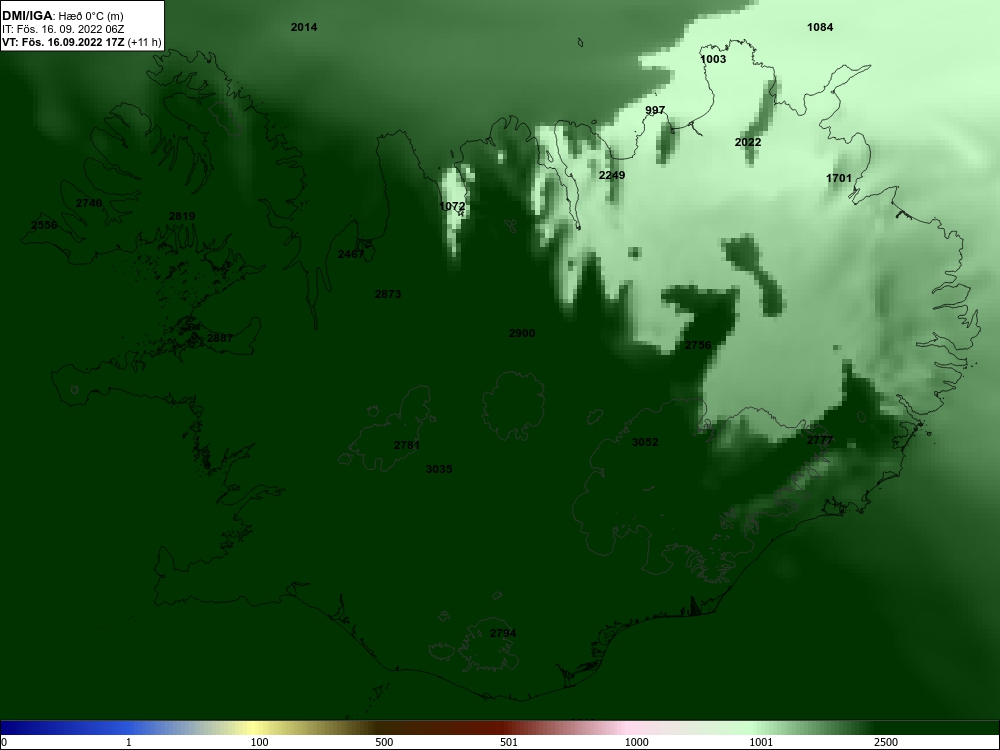Click the legend label 1
Image resolution: width=1000 pixels, height=750 pixels.
pyautogui.click(x=129, y=742)
